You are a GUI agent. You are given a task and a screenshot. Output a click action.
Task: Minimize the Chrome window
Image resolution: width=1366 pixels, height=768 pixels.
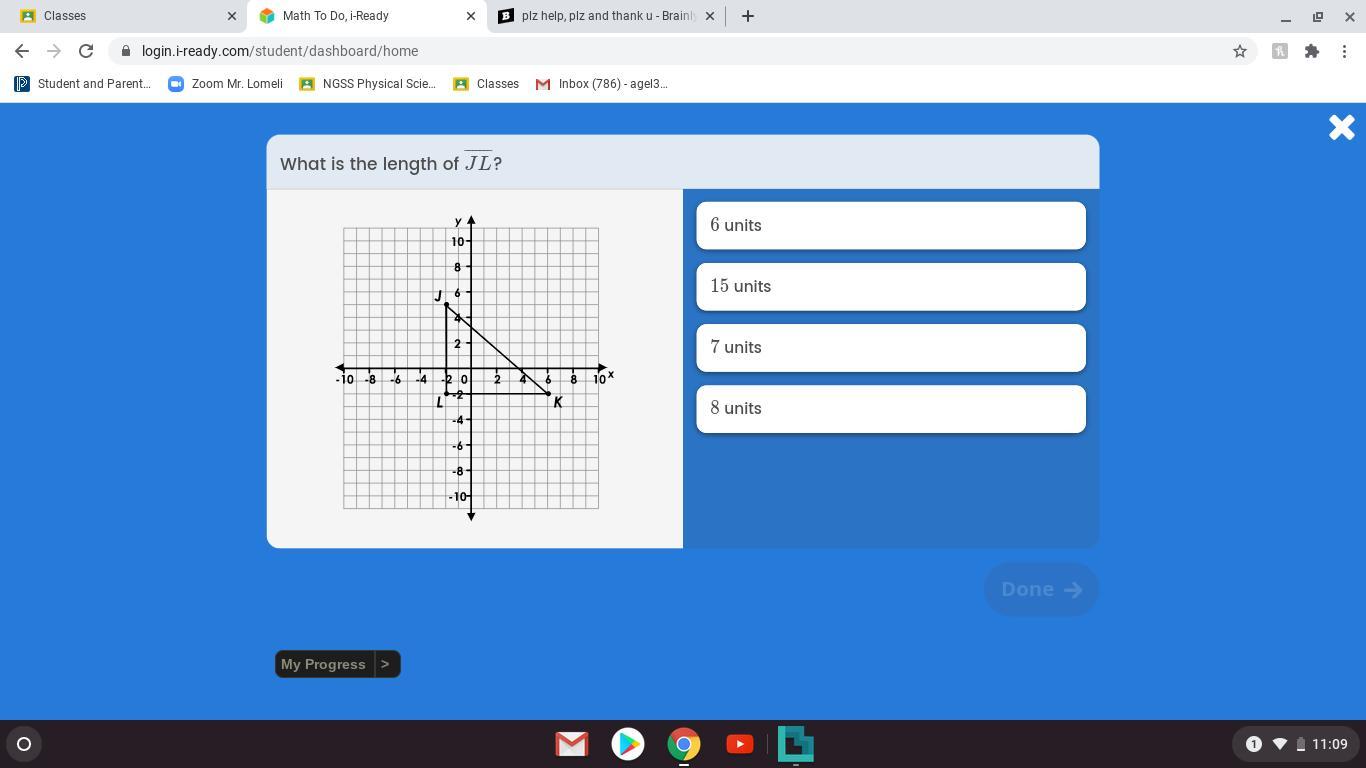point(1286,17)
